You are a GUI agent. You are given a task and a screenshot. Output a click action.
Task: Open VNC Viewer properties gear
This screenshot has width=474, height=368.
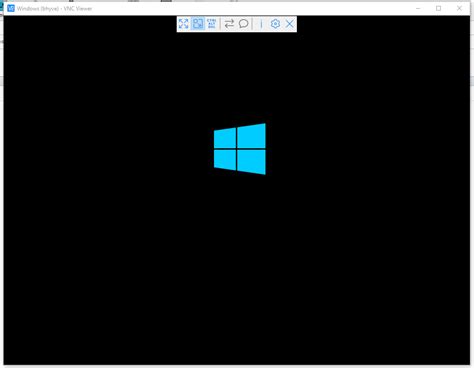pos(275,24)
